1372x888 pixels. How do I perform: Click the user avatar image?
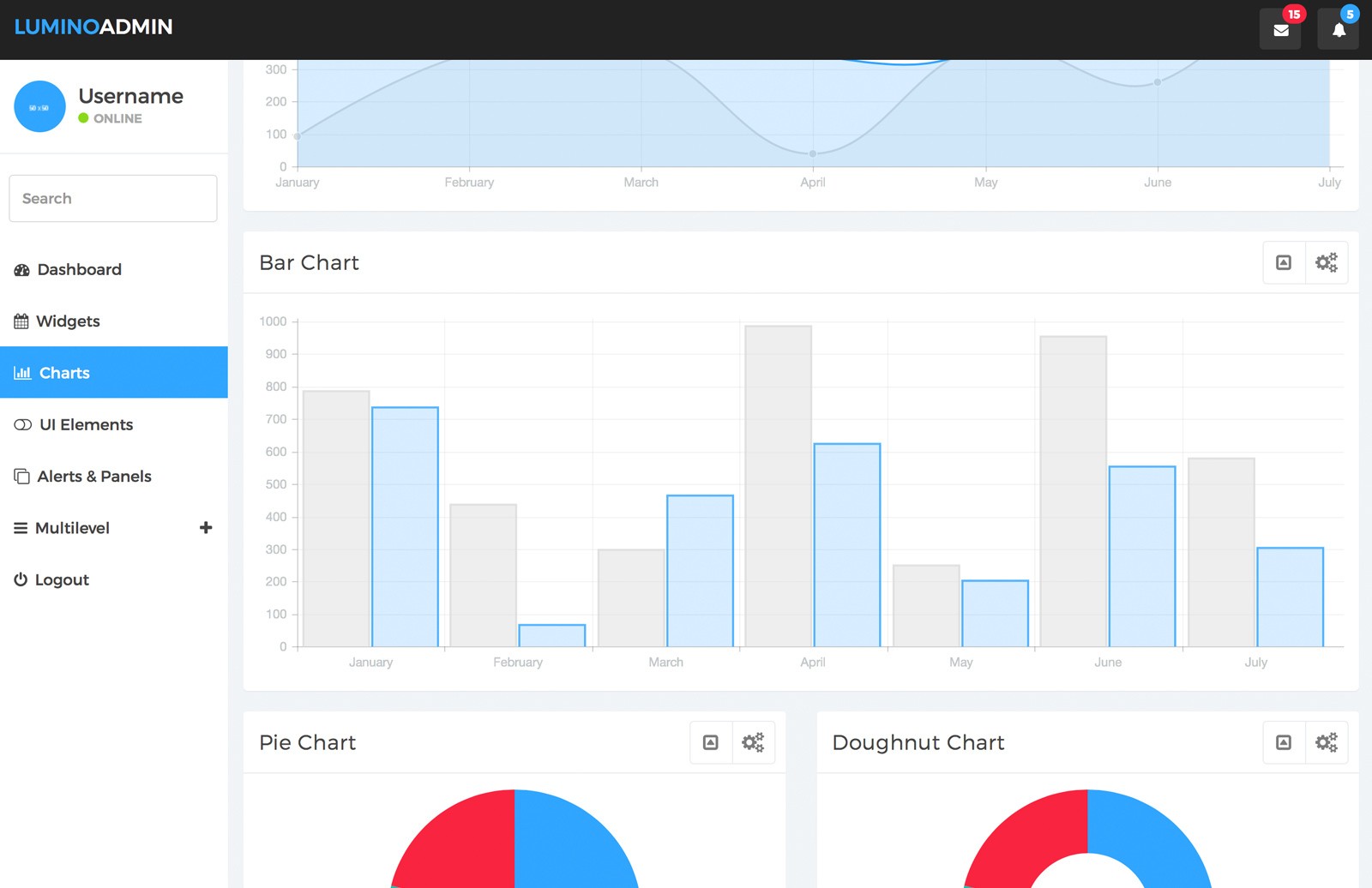pos(39,106)
